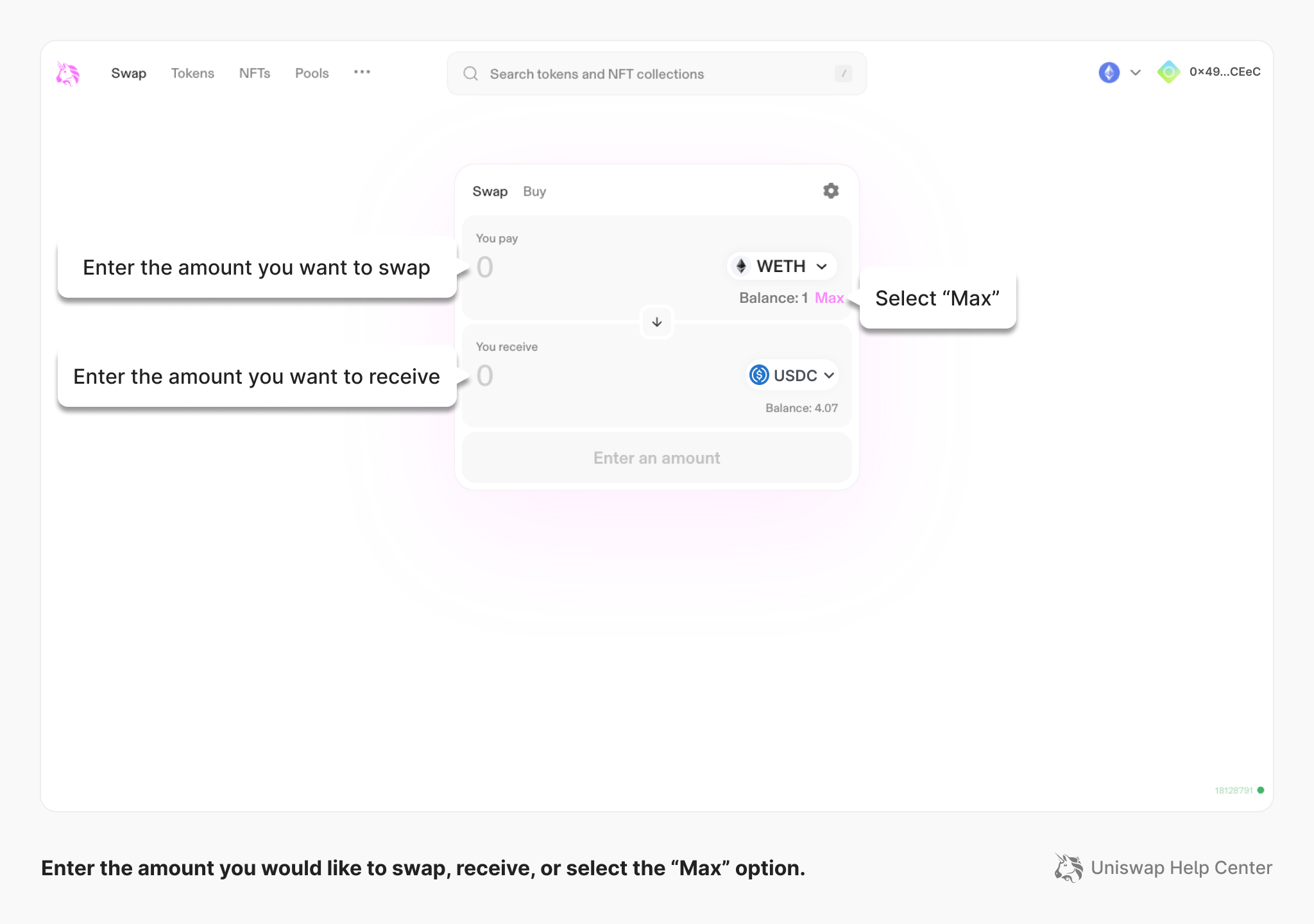Screen dimensions: 1314x924
Task: Select the Swap tab in the widget
Action: [490, 191]
